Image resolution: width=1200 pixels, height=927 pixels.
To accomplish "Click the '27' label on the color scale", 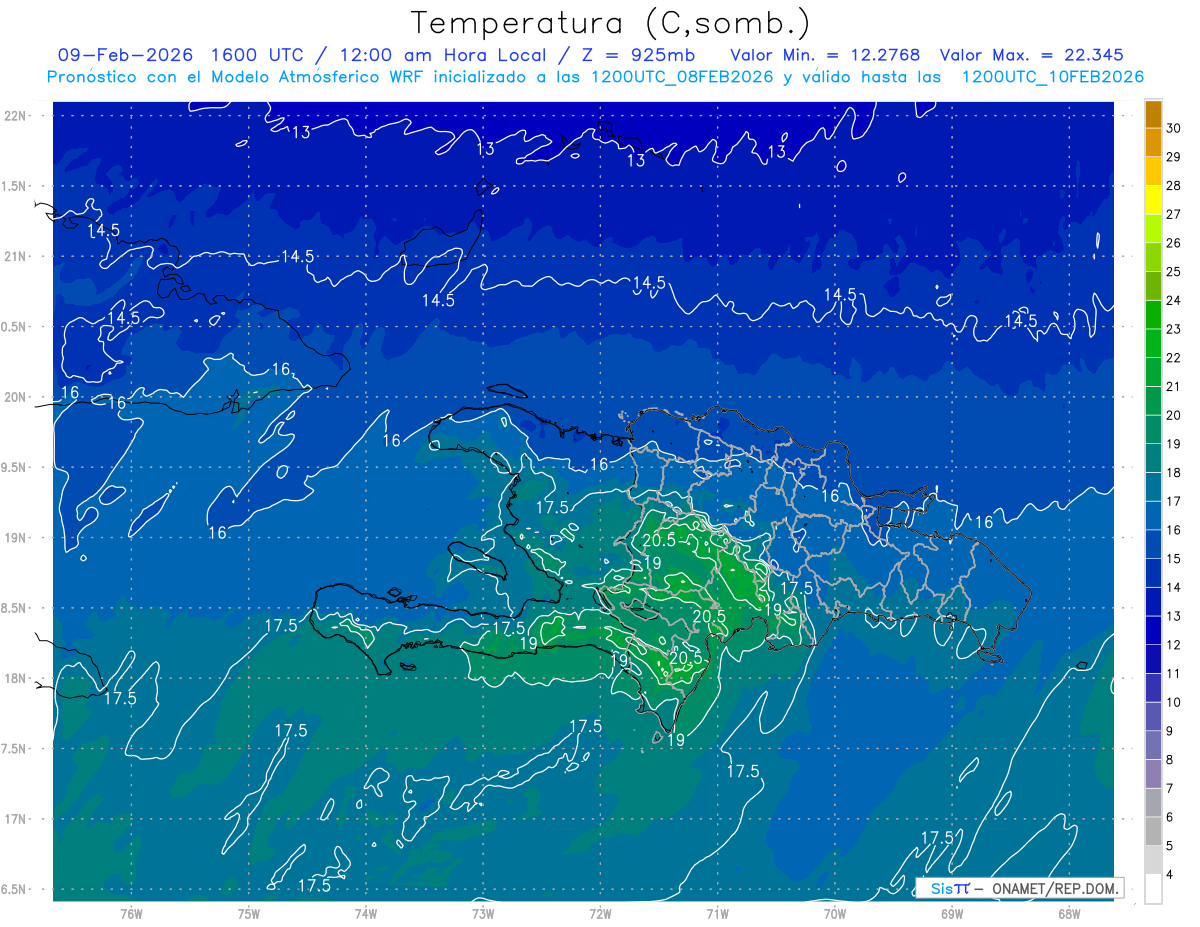I will click(1174, 214).
